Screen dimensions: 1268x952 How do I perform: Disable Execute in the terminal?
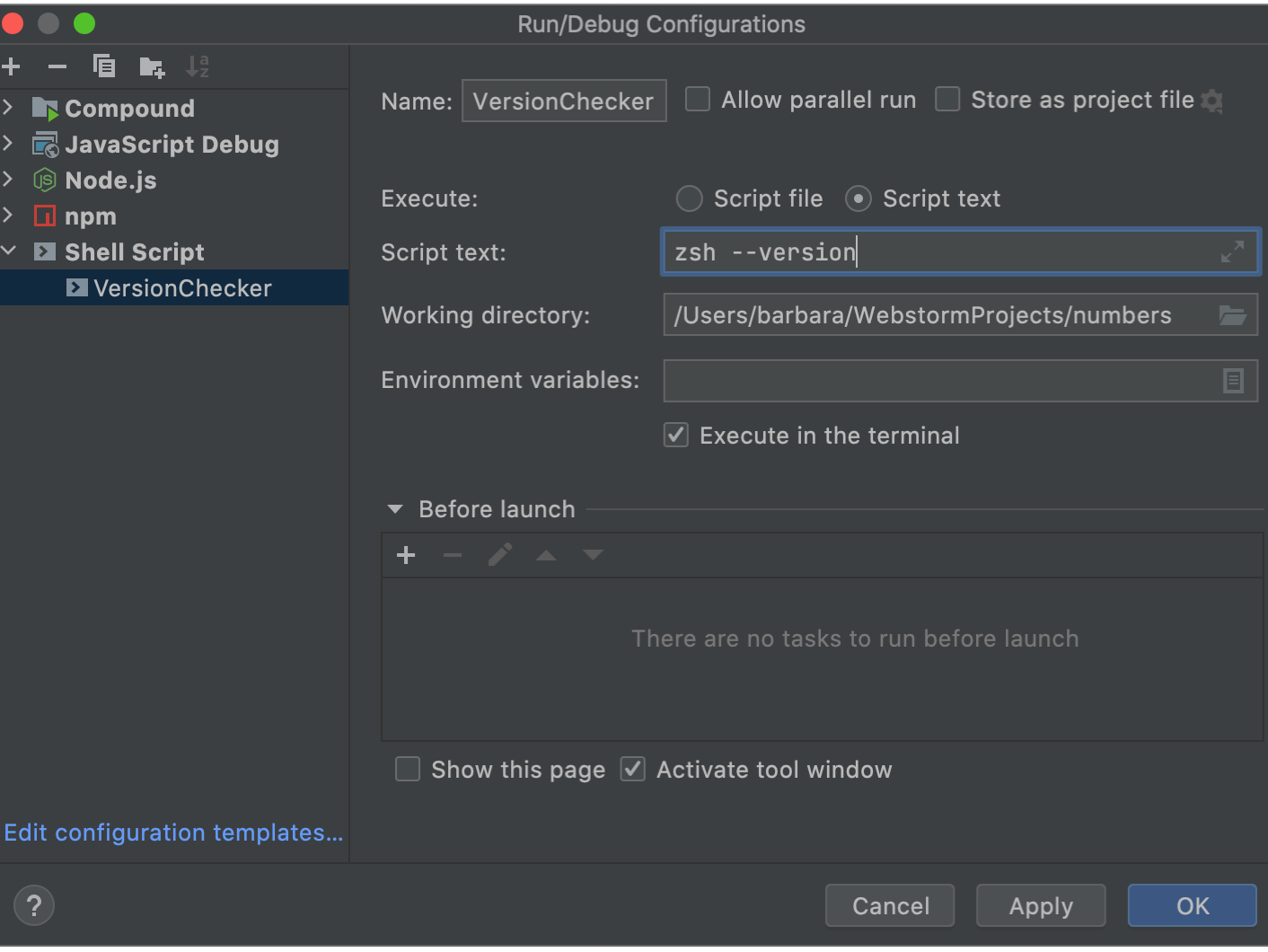675,435
